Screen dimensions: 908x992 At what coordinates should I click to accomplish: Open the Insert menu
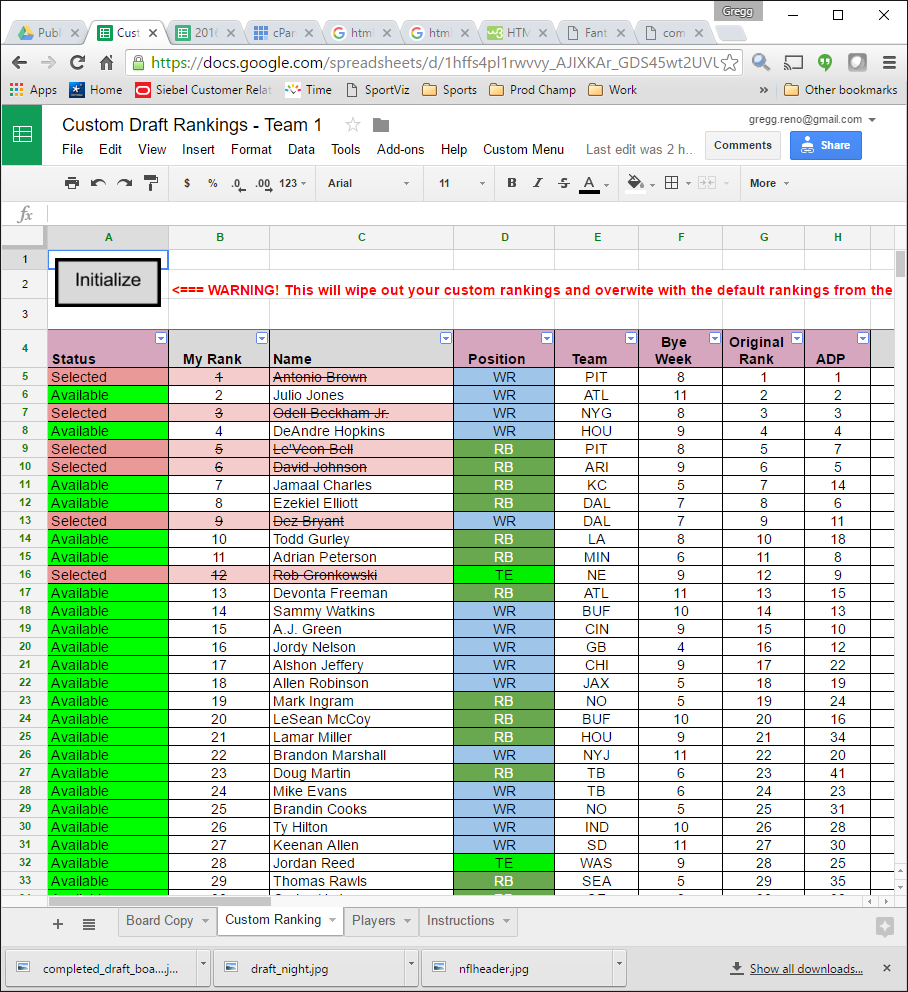click(x=198, y=150)
